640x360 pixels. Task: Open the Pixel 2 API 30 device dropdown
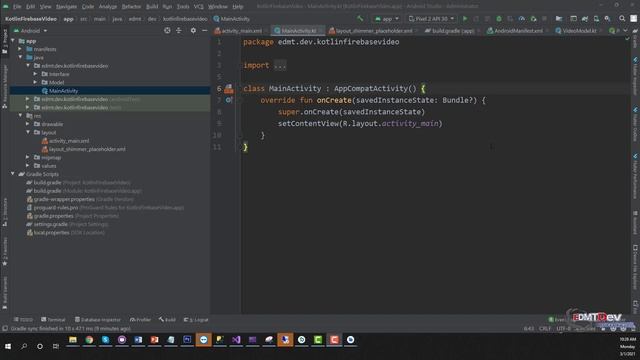[x=431, y=19]
